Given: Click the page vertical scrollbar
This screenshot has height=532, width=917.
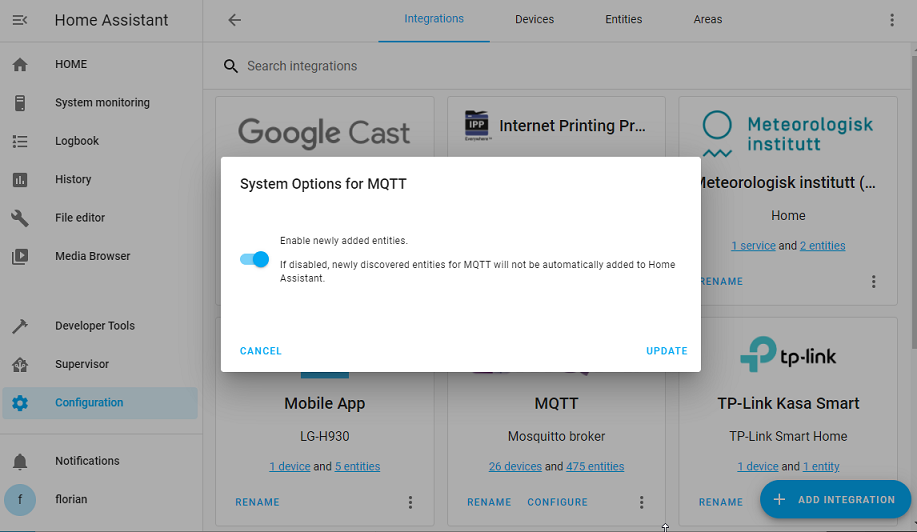Looking at the screenshot, I should tap(913, 202).
